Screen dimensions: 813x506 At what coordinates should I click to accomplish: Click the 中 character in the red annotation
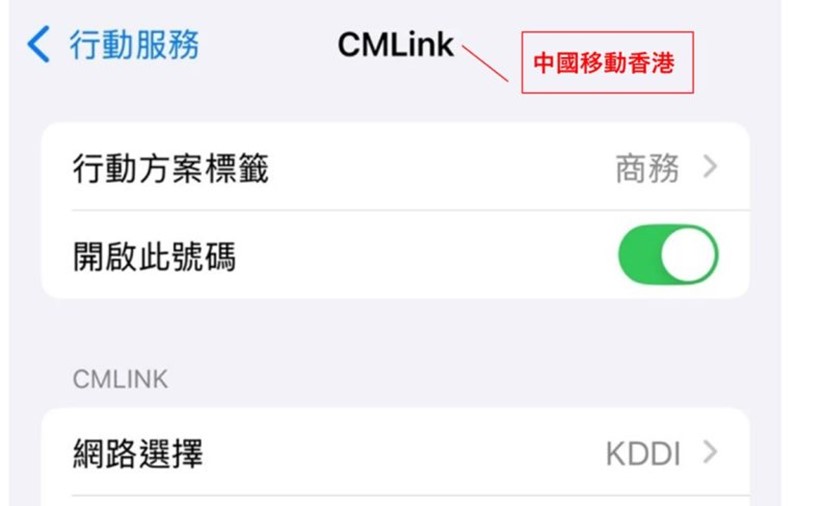click(x=544, y=63)
